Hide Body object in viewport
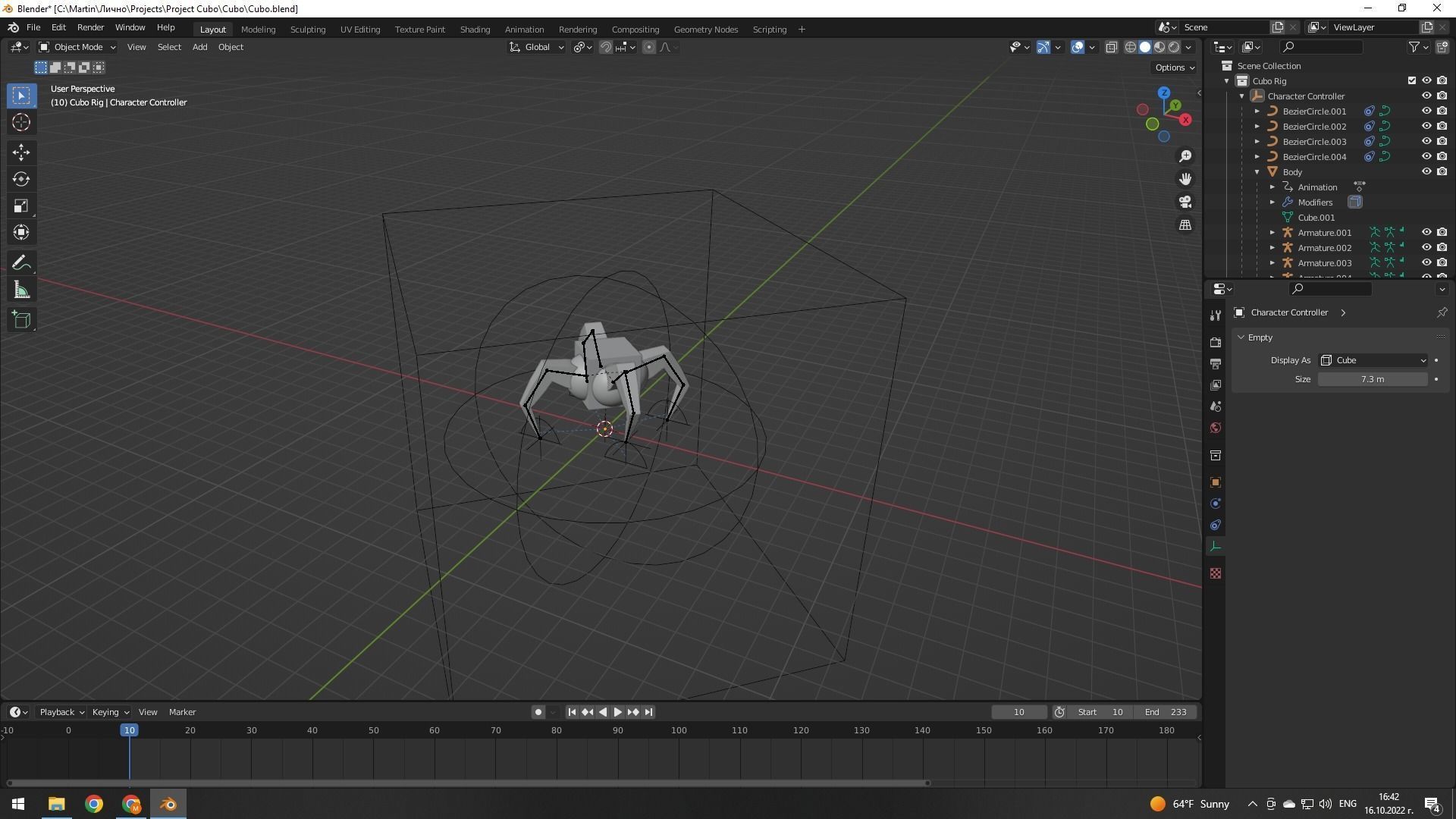 (1426, 172)
